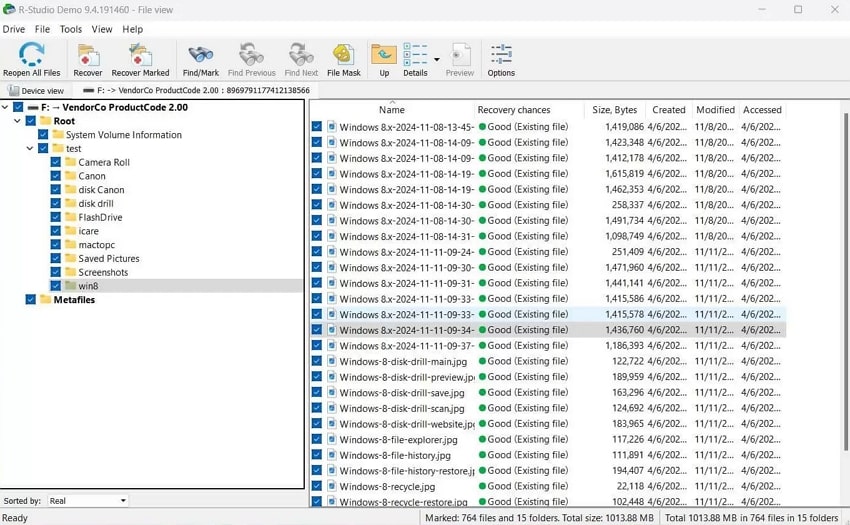Open the Details view dropdown arrow
The height and width of the screenshot is (525, 850).
click(x=437, y=59)
